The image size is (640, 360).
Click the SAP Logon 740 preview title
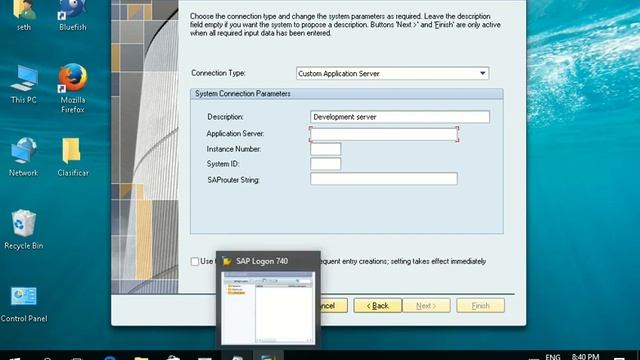click(262, 261)
